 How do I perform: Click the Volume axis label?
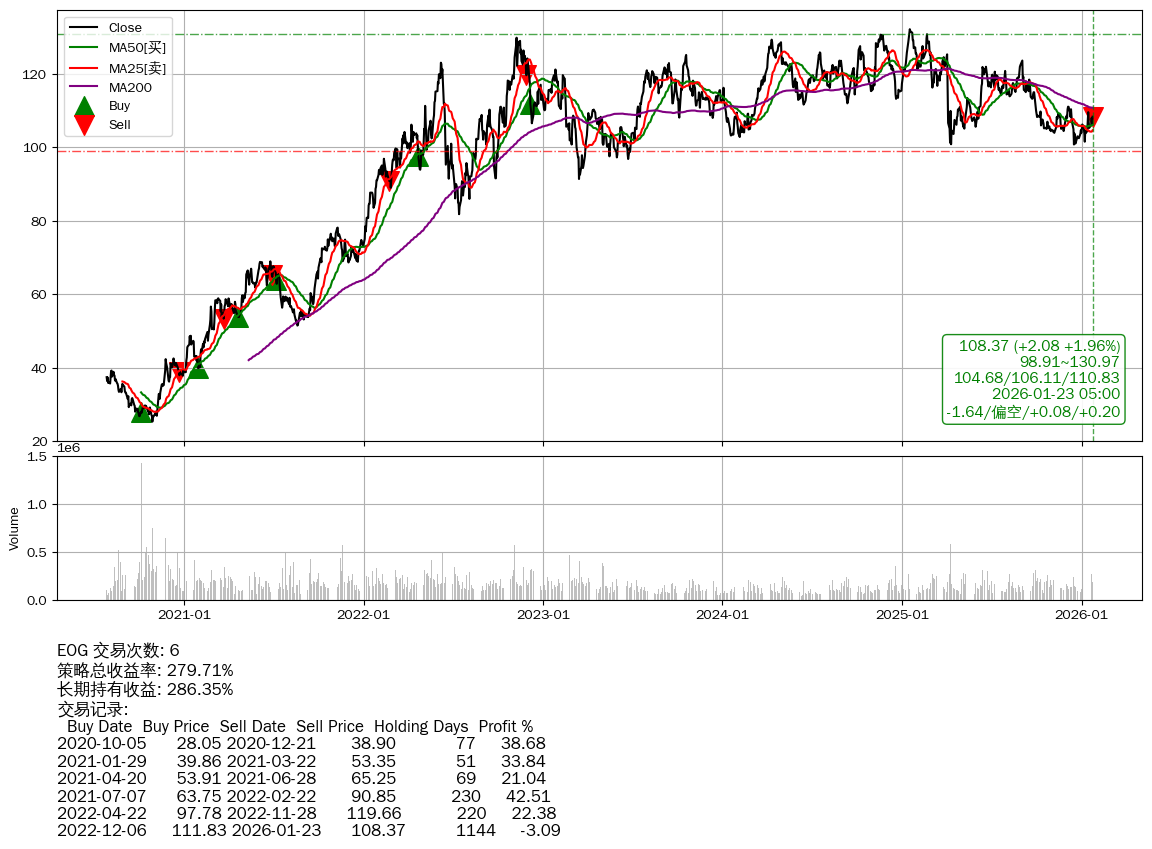point(14,528)
